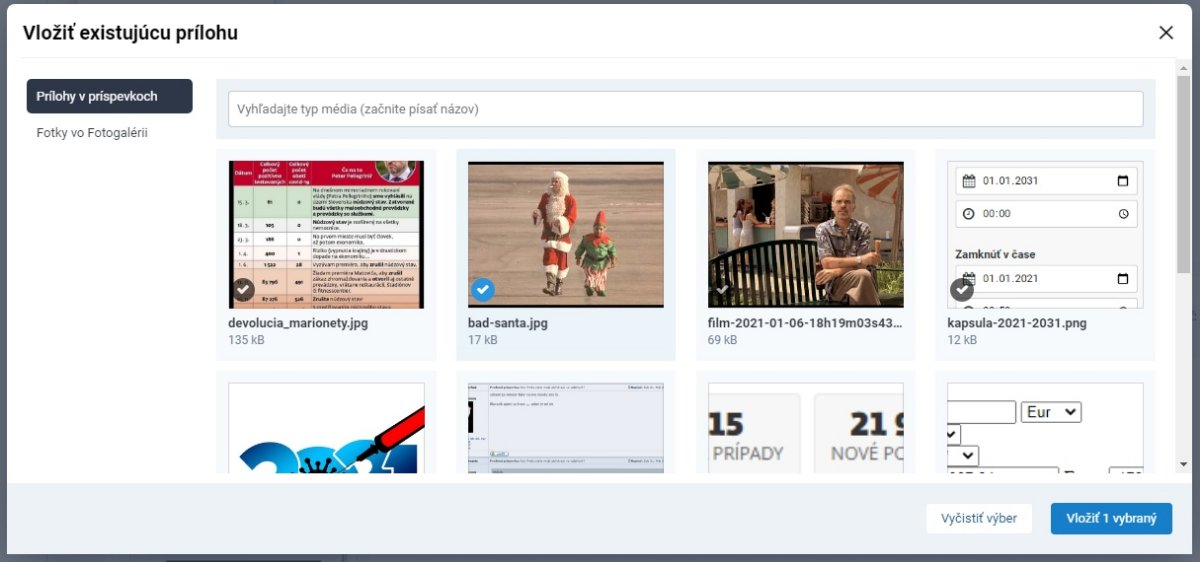Close the attachment dialog with the X icon
The height and width of the screenshot is (562, 1200).
pos(1165,33)
